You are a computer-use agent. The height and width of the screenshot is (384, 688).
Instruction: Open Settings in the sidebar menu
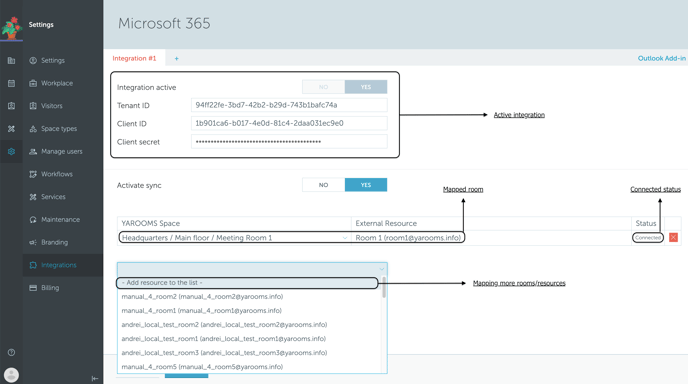[x=53, y=61]
